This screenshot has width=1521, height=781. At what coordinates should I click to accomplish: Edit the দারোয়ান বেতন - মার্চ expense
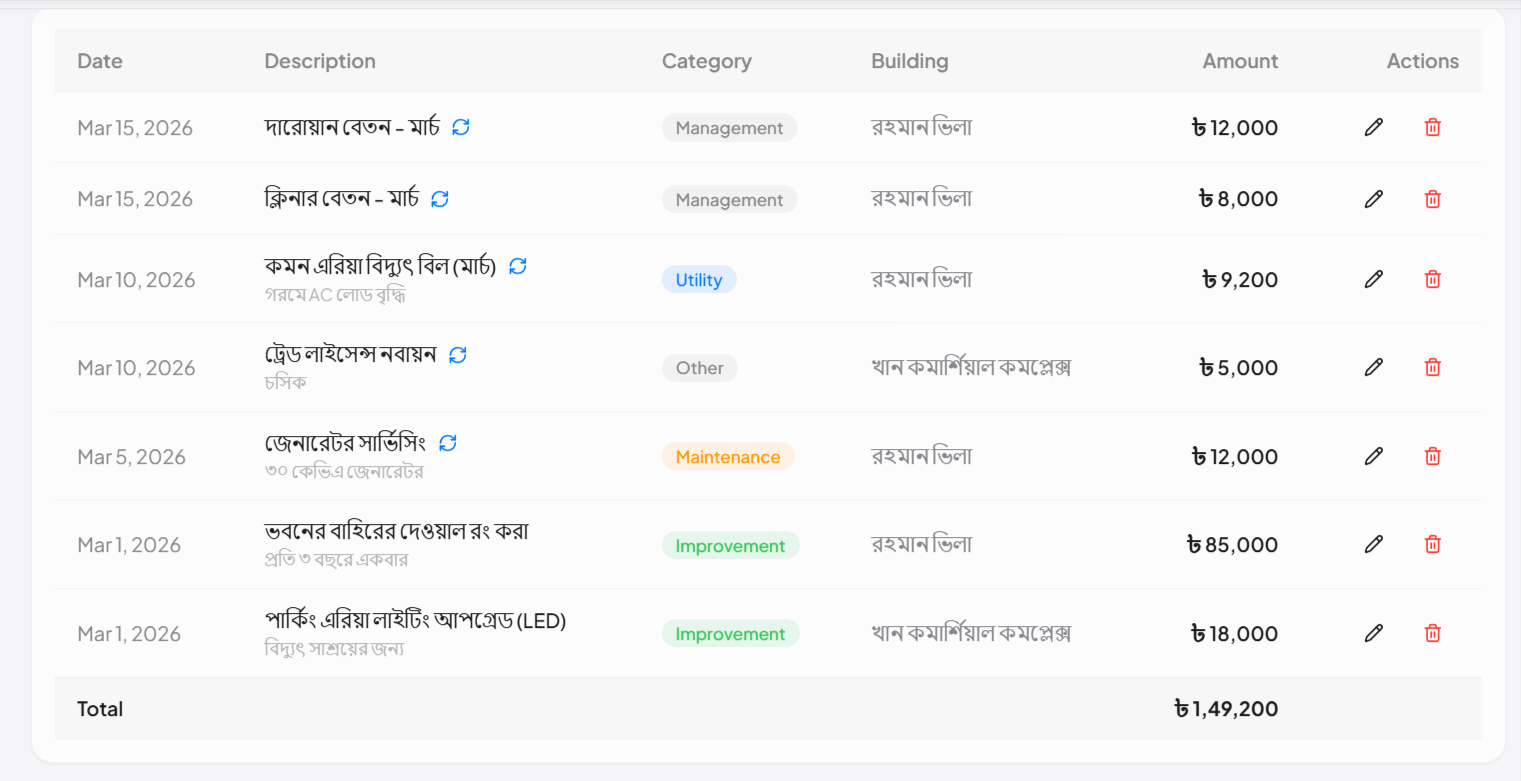(x=1374, y=127)
